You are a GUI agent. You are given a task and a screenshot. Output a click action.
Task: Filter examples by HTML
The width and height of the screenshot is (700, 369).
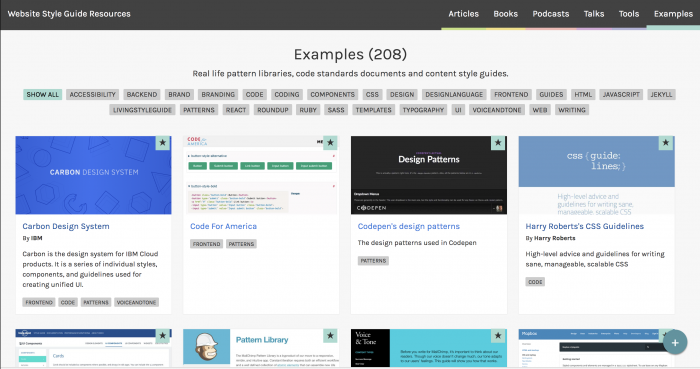click(583, 95)
